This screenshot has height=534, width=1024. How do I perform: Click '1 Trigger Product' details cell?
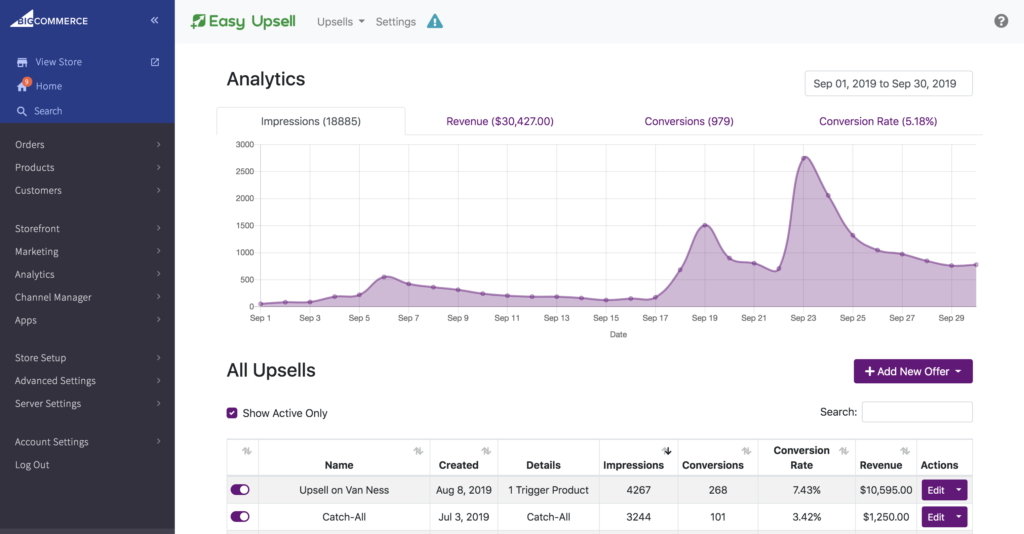coord(549,490)
